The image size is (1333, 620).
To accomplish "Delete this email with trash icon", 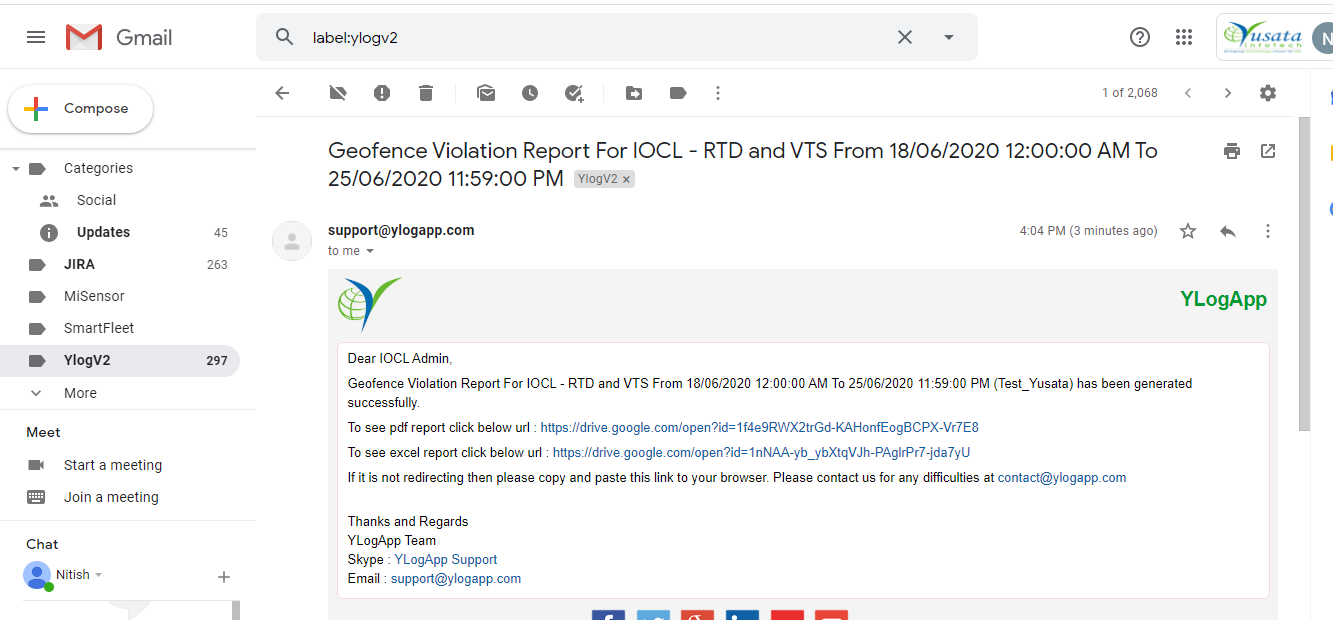I will coord(426,93).
